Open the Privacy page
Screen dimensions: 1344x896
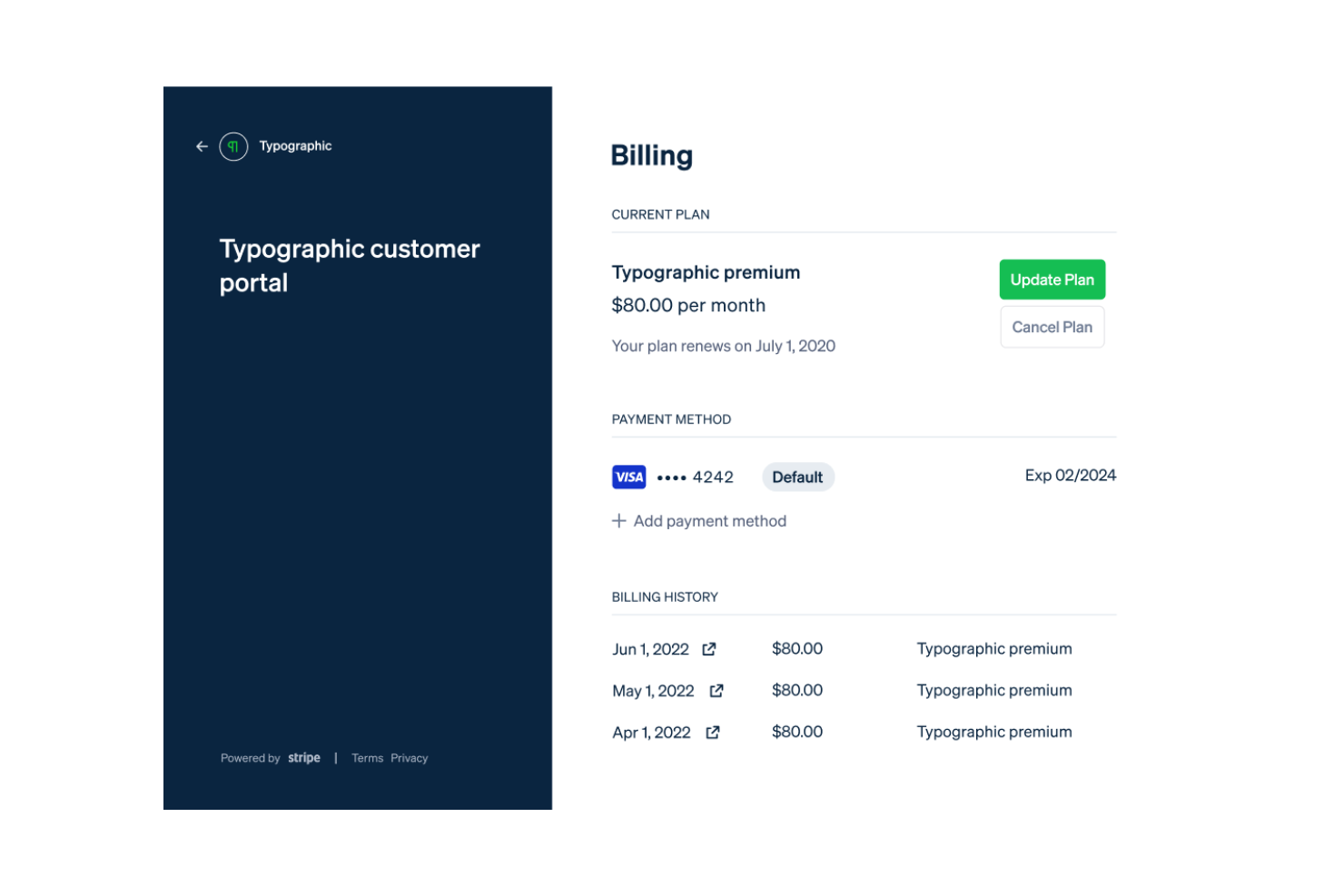tap(409, 757)
